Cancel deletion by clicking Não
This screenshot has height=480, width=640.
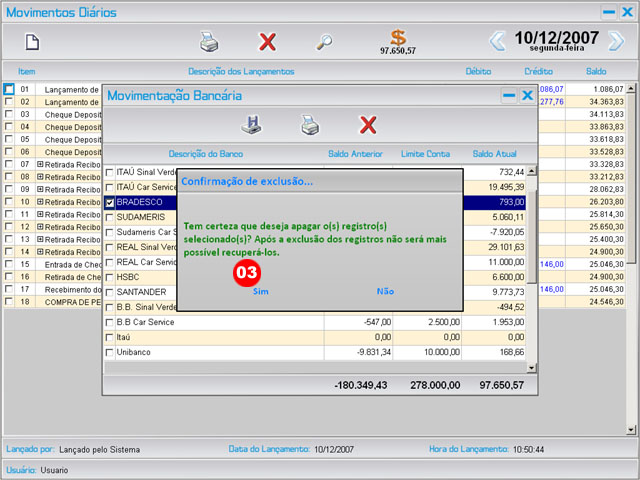(385, 291)
